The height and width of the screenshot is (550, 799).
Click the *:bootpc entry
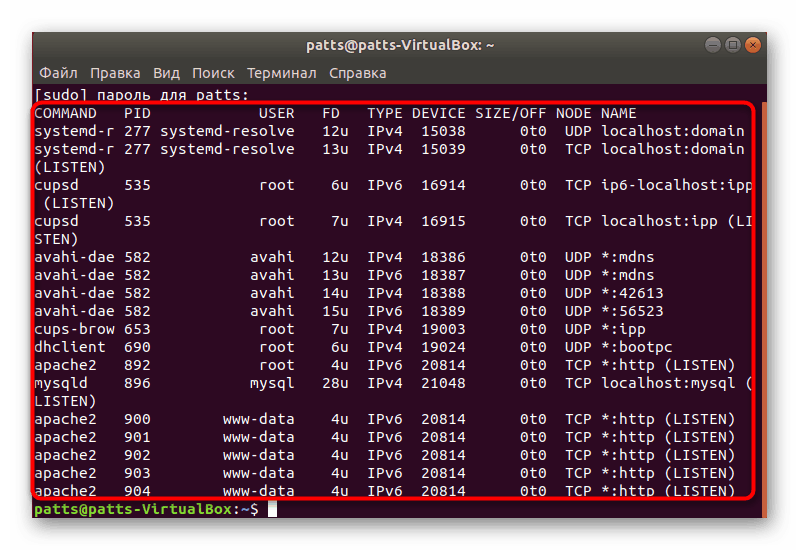tap(636, 347)
